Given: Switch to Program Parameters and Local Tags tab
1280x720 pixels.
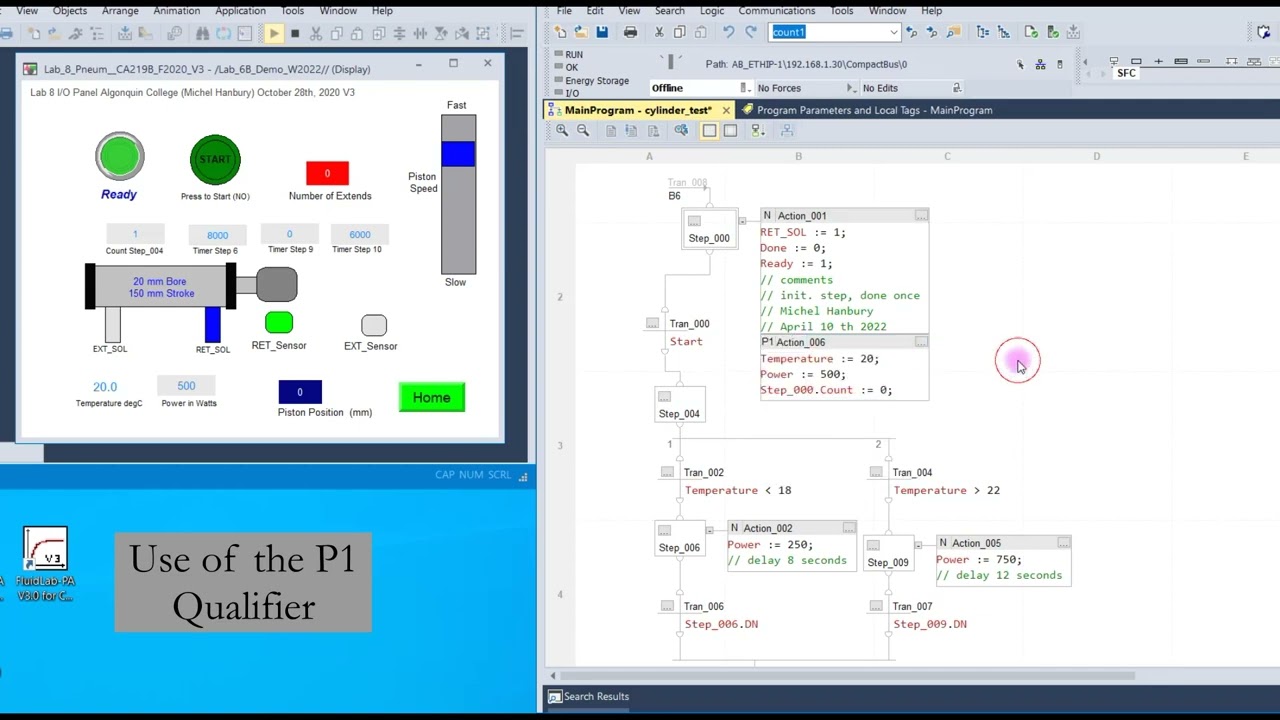Looking at the screenshot, I should 867,110.
